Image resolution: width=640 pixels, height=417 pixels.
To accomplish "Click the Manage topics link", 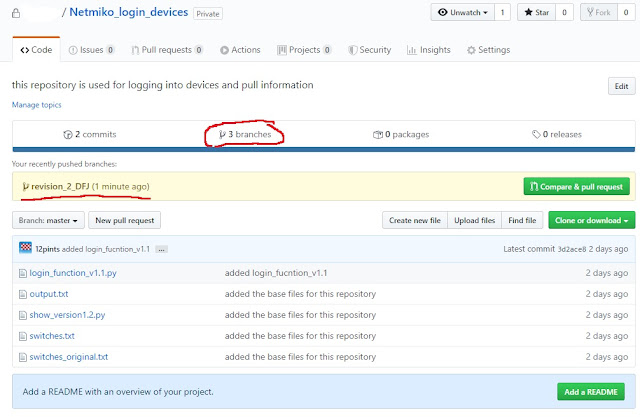I will pyautogui.click(x=36, y=105).
